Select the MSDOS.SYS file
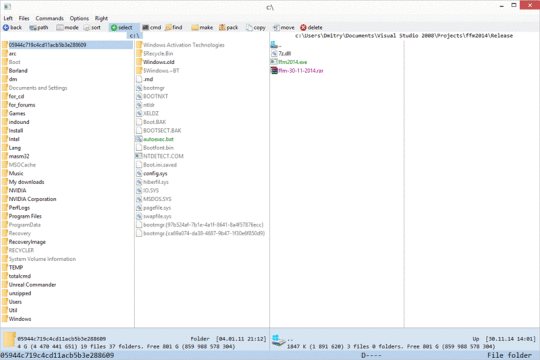 157,199
